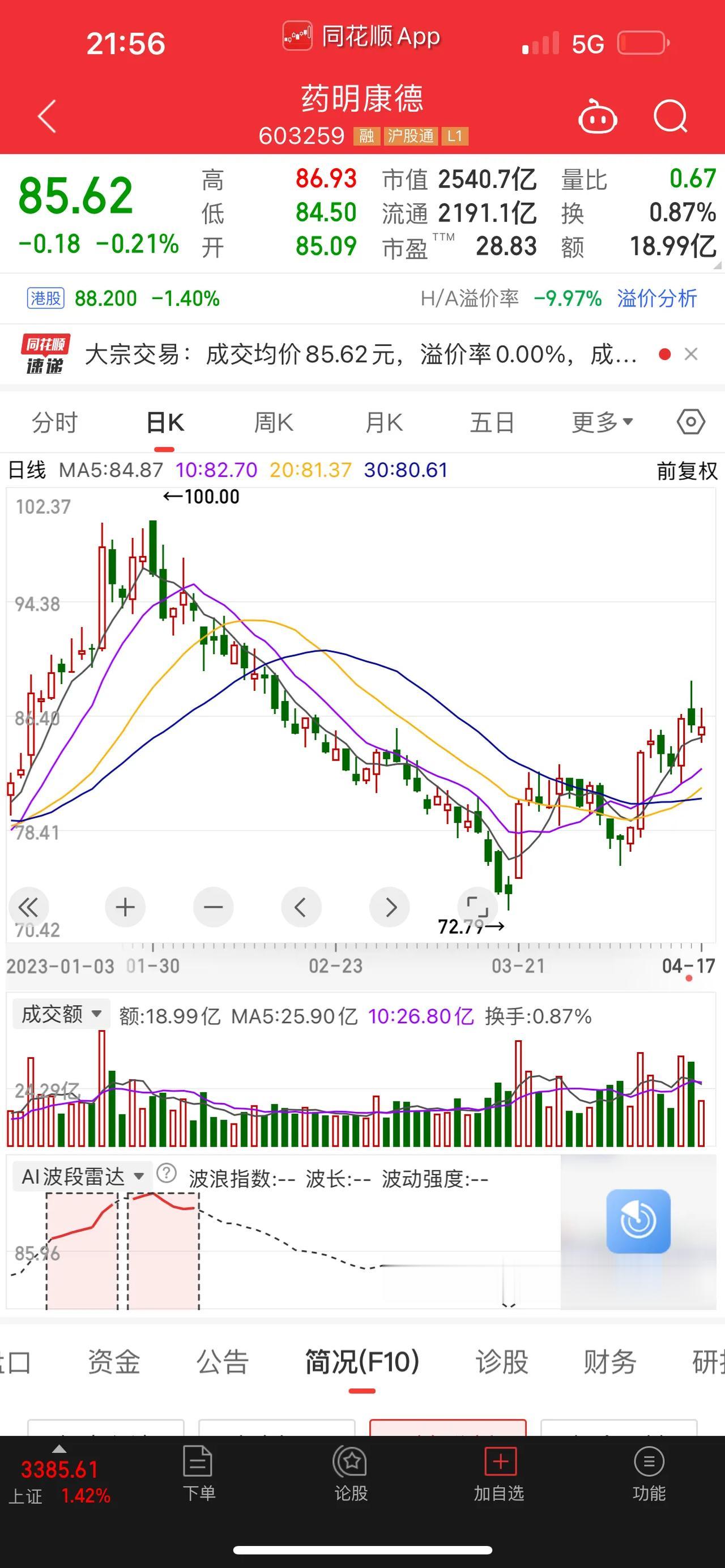725x1568 pixels.
Task: Switch to 分时 chart tab
Action: 55,422
